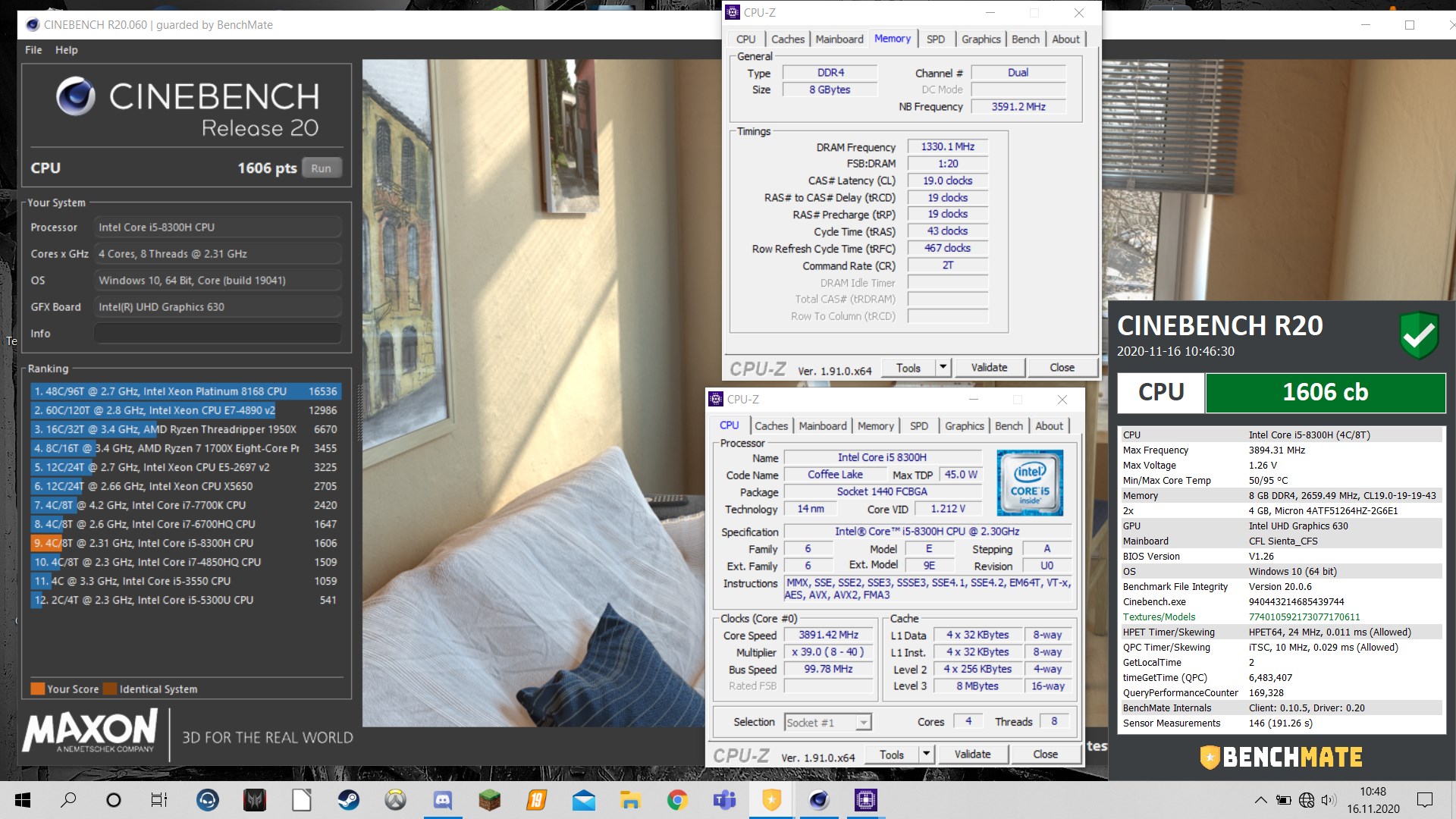Image resolution: width=1456 pixels, height=819 pixels.
Task: Click battery status tray icon
Action: point(1283,800)
